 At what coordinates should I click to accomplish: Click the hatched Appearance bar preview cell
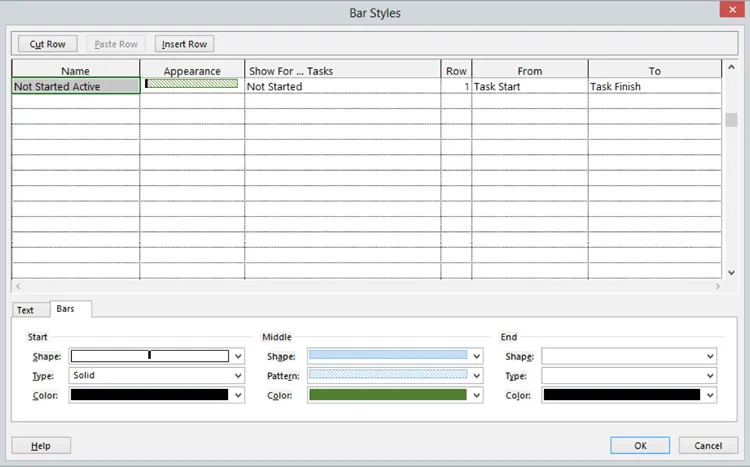(x=192, y=84)
